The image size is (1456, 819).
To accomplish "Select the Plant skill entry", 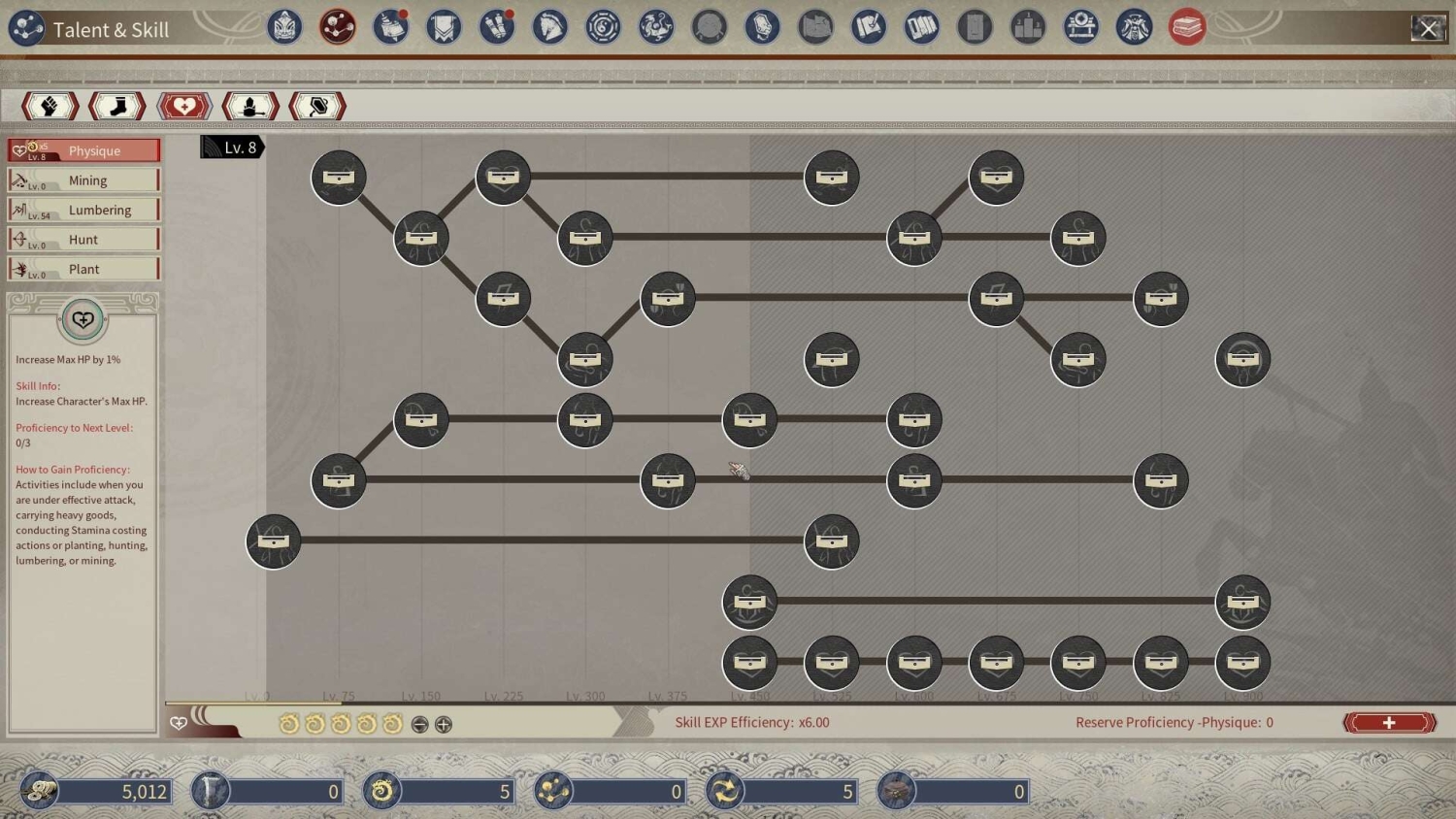I will point(83,269).
